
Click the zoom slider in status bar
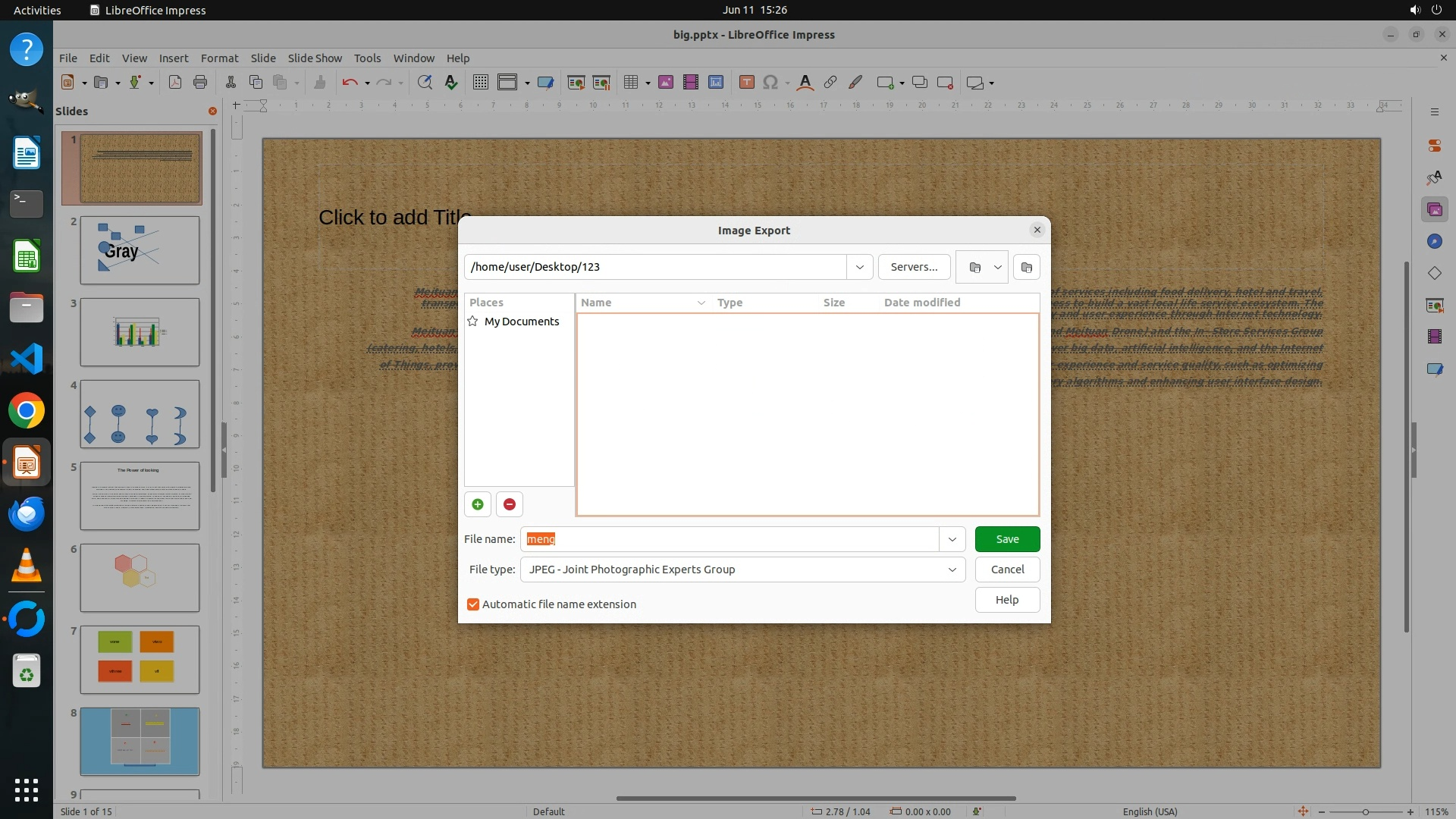1365,811
